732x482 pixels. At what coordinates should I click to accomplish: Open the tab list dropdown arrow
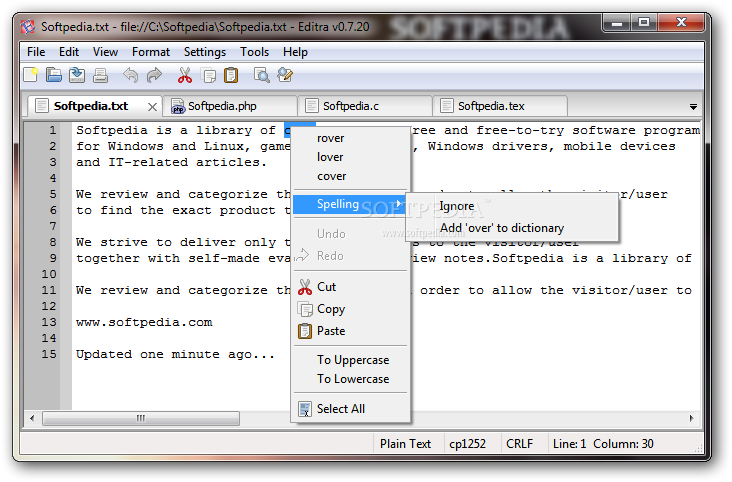693,107
